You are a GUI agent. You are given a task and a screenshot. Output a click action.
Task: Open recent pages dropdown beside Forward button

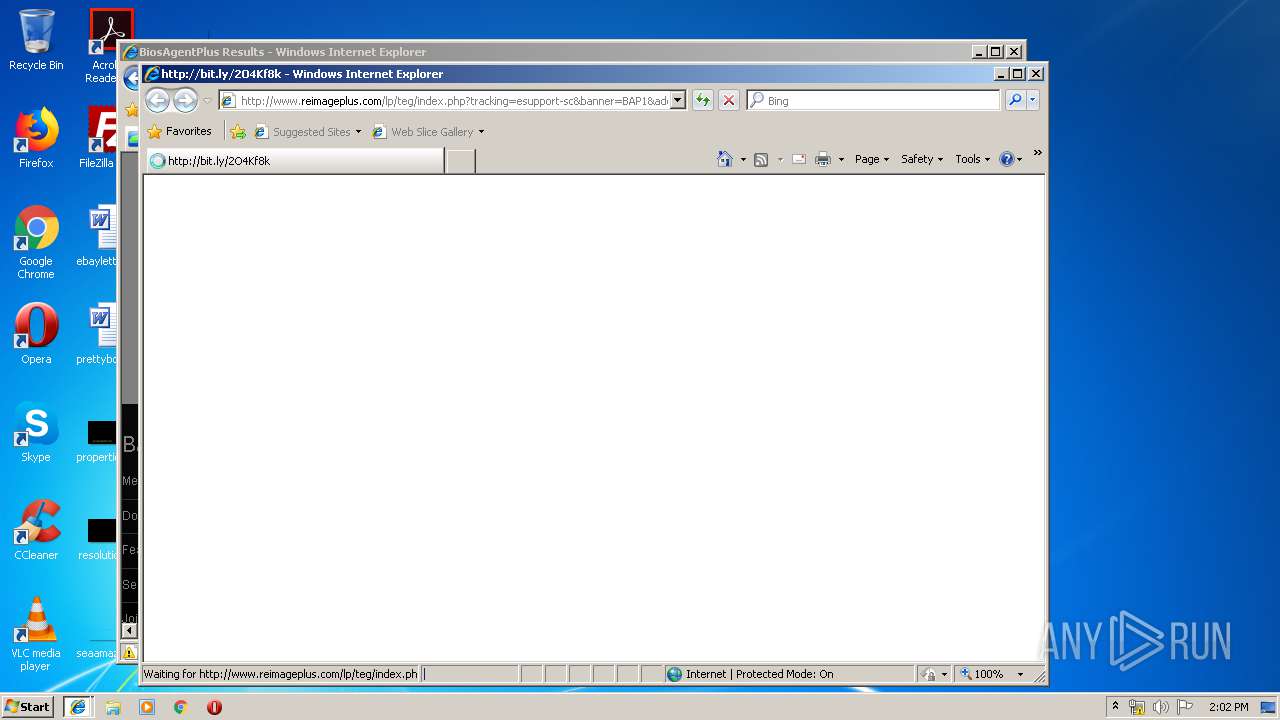207,100
